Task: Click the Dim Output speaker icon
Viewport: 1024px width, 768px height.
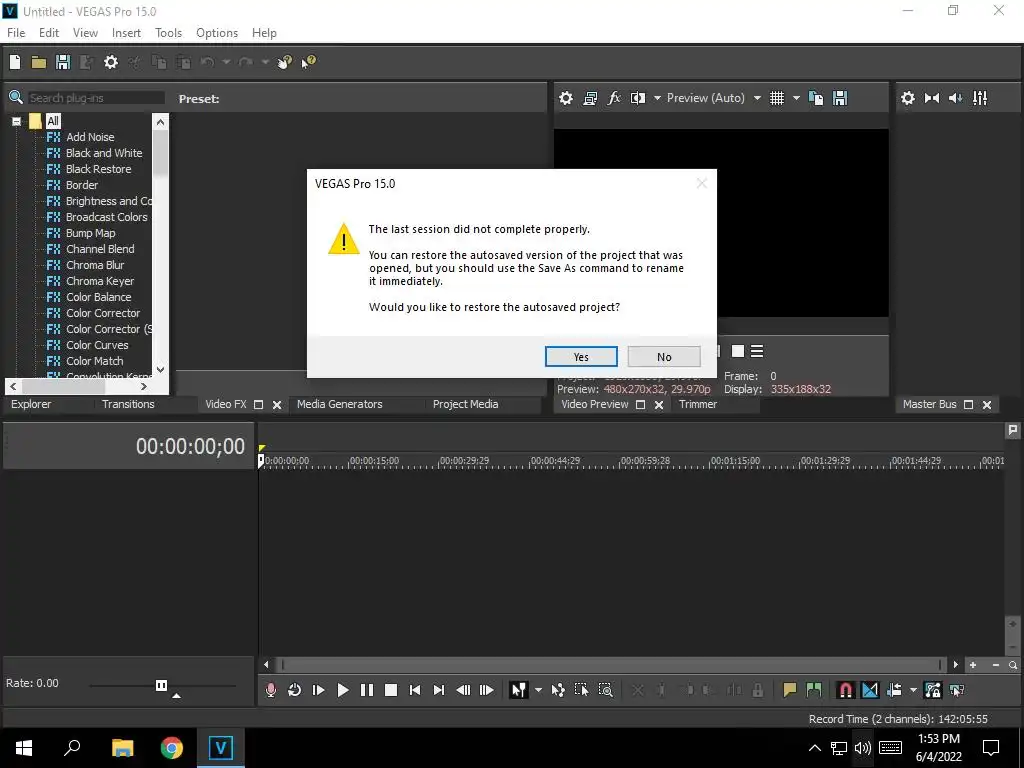Action: (955, 98)
